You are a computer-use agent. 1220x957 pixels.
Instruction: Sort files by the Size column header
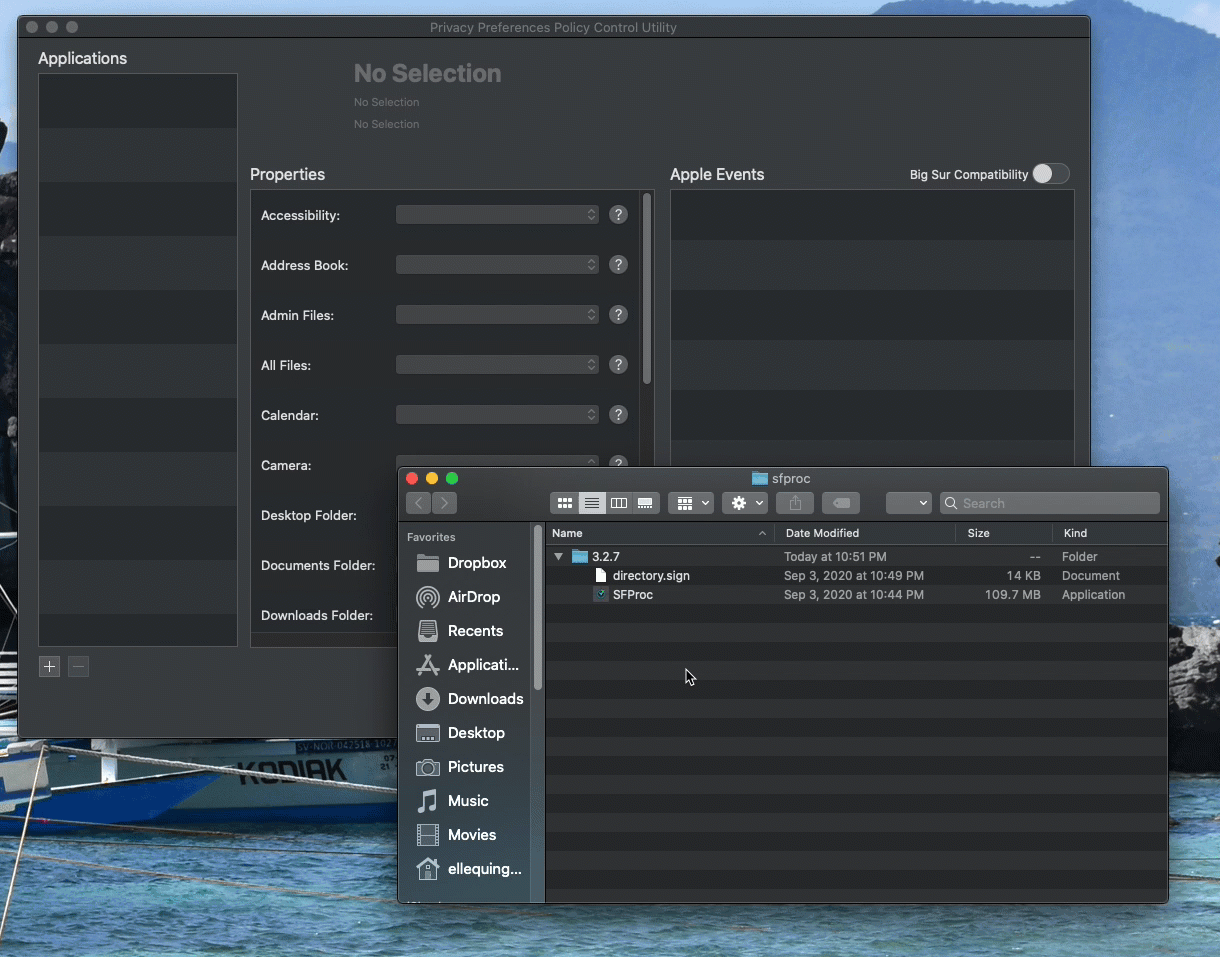point(1004,533)
